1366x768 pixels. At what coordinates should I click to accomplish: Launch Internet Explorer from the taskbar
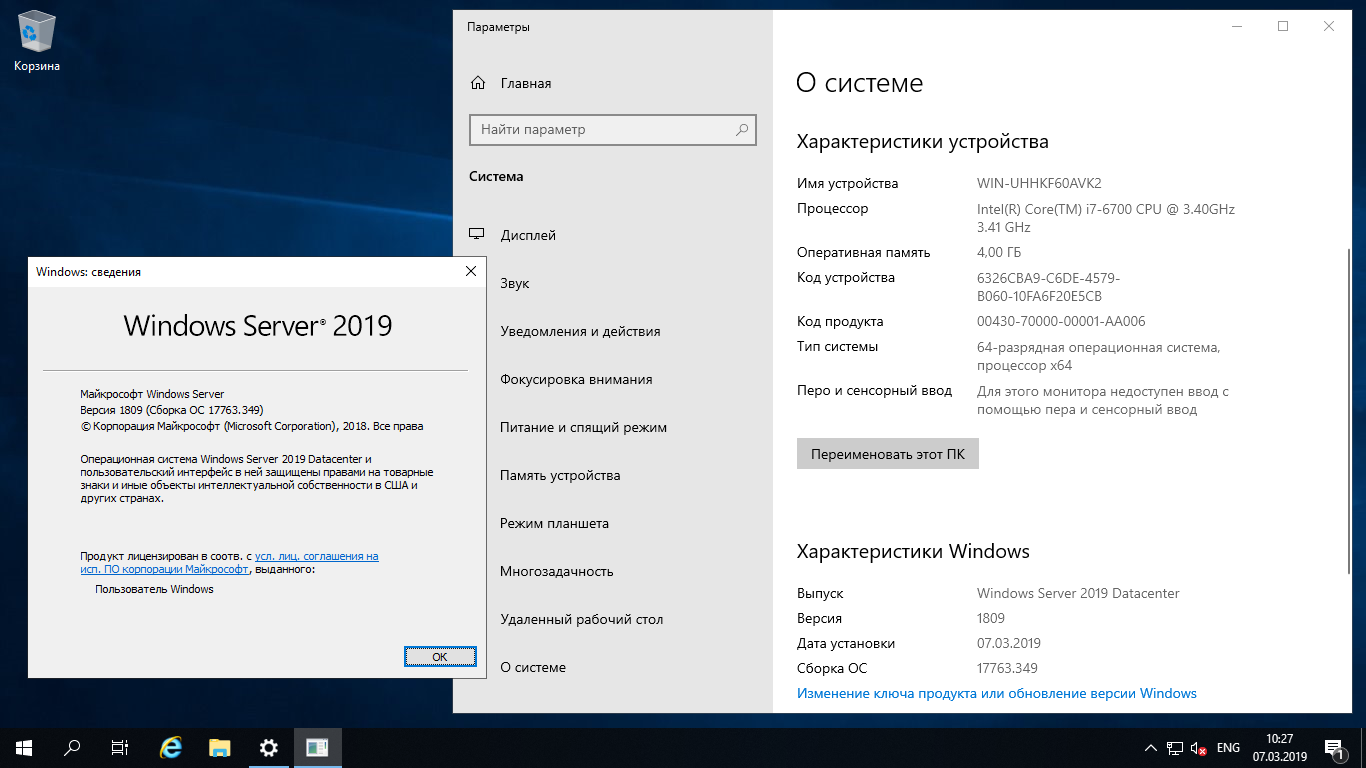tap(172, 747)
